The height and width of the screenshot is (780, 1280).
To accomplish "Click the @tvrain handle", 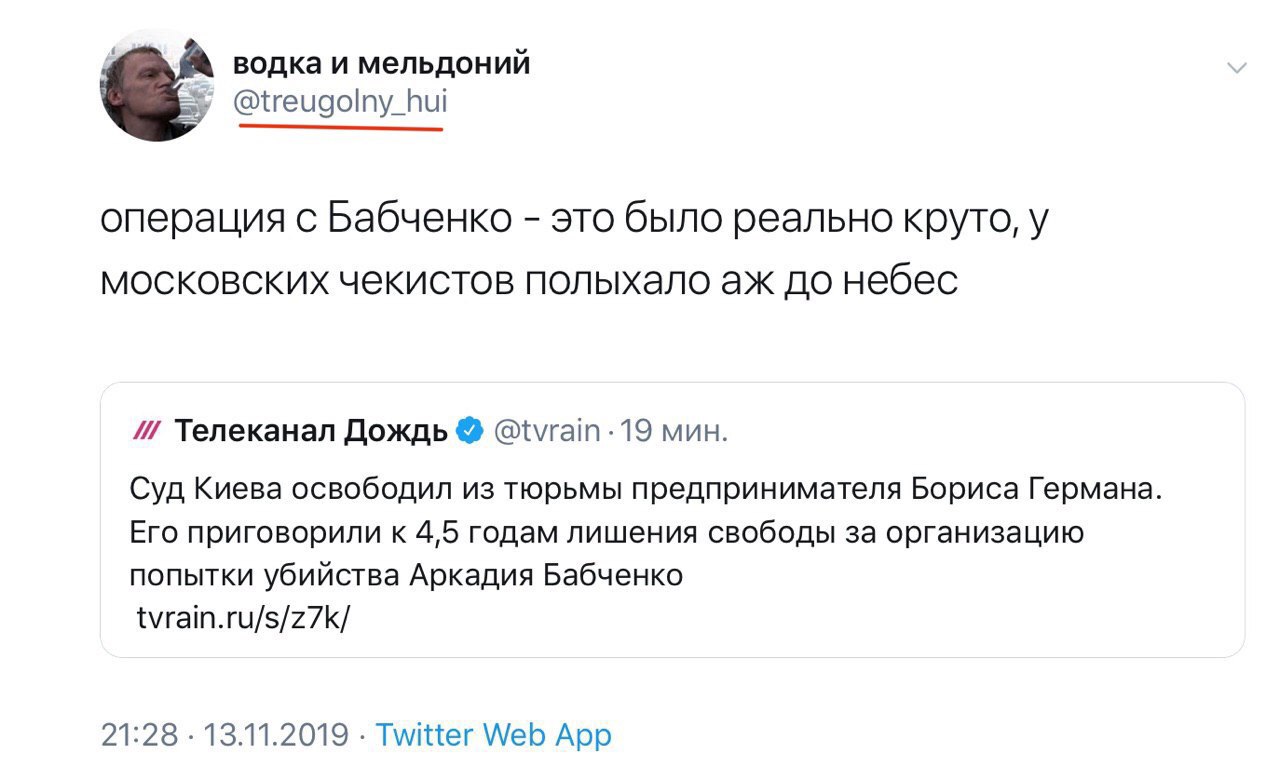I will [546, 432].
